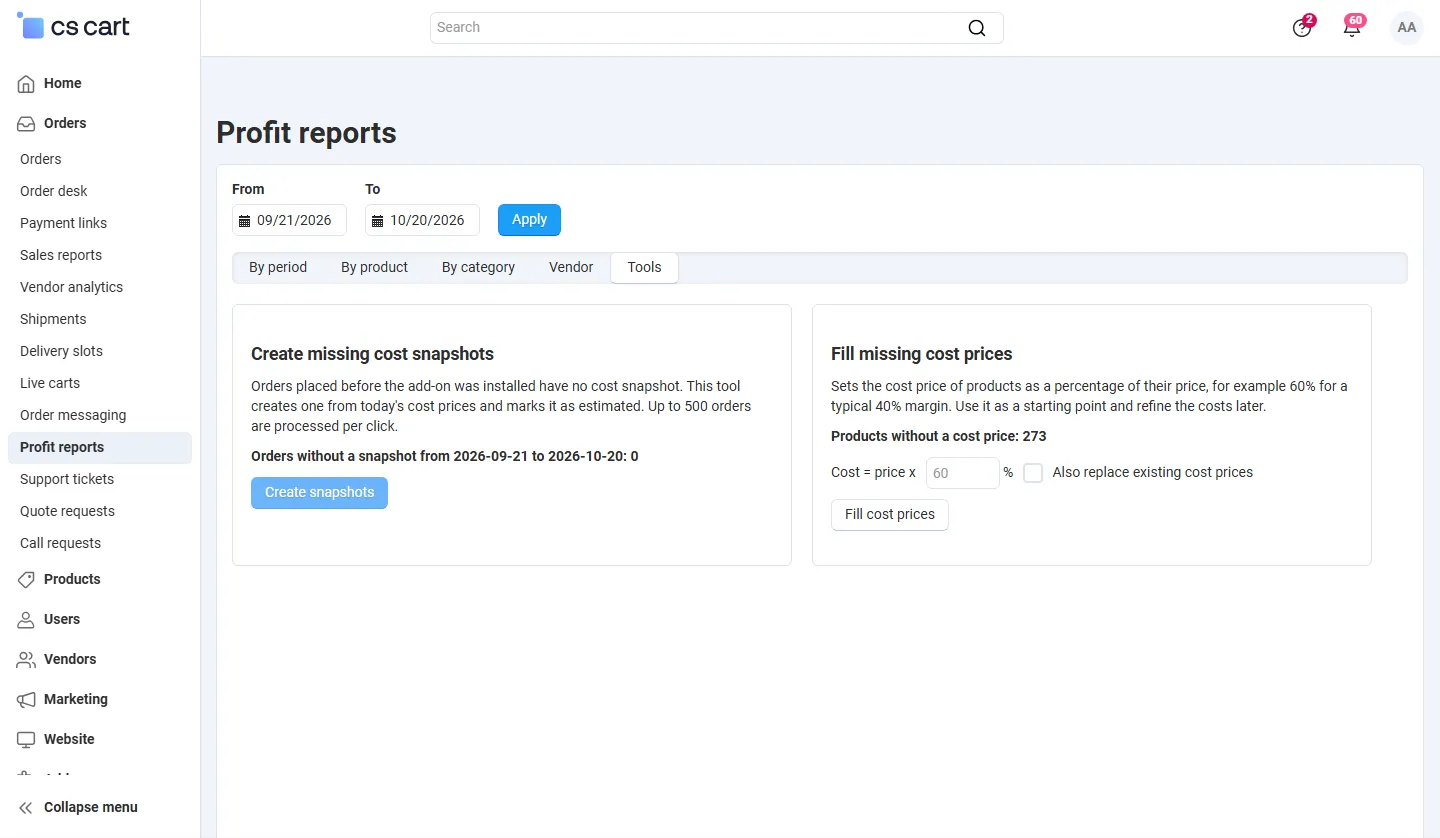Click the Users person icon
1440x838 pixels.
pos(26,620)
